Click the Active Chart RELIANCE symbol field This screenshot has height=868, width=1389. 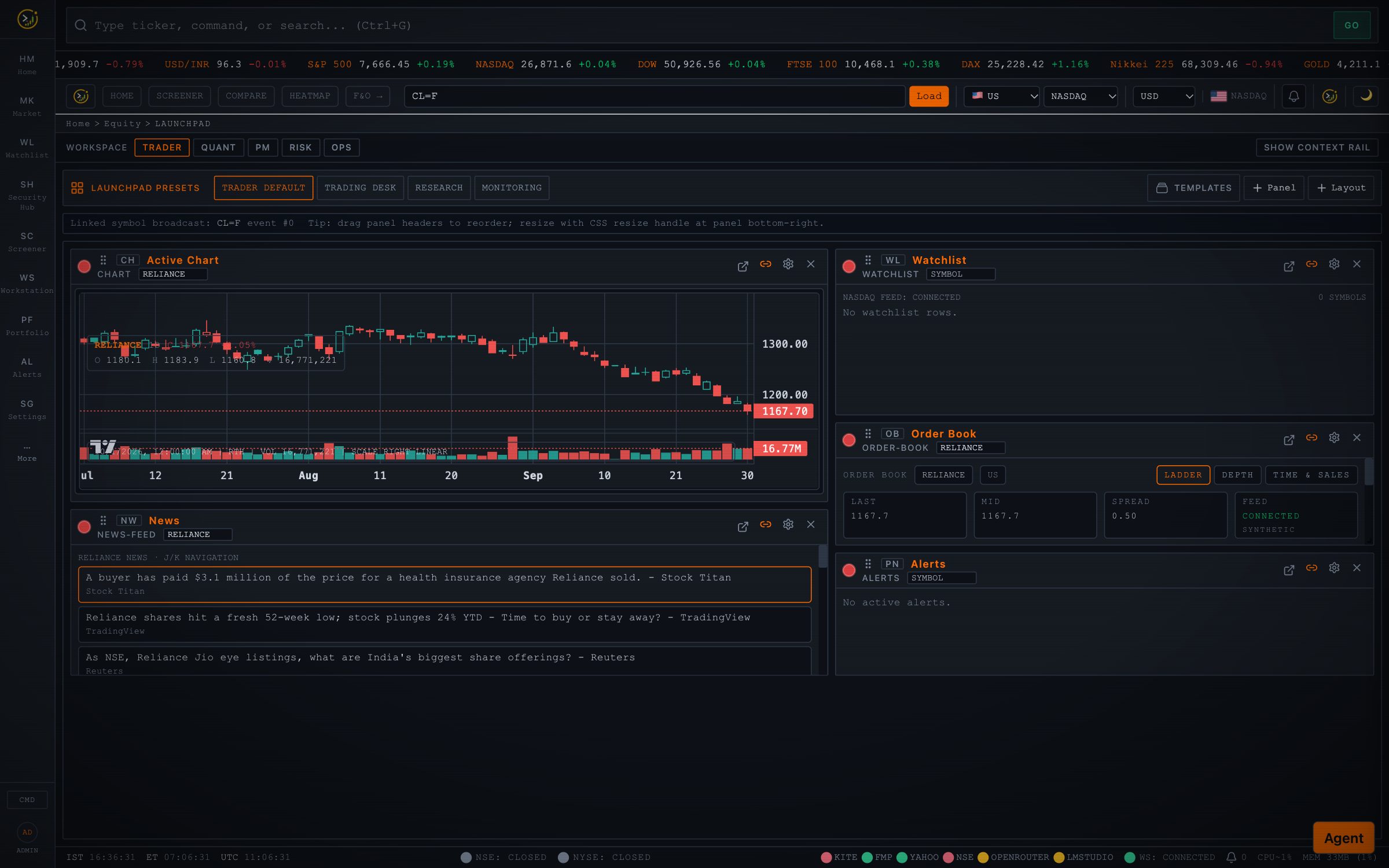click(x=173, y=274)
